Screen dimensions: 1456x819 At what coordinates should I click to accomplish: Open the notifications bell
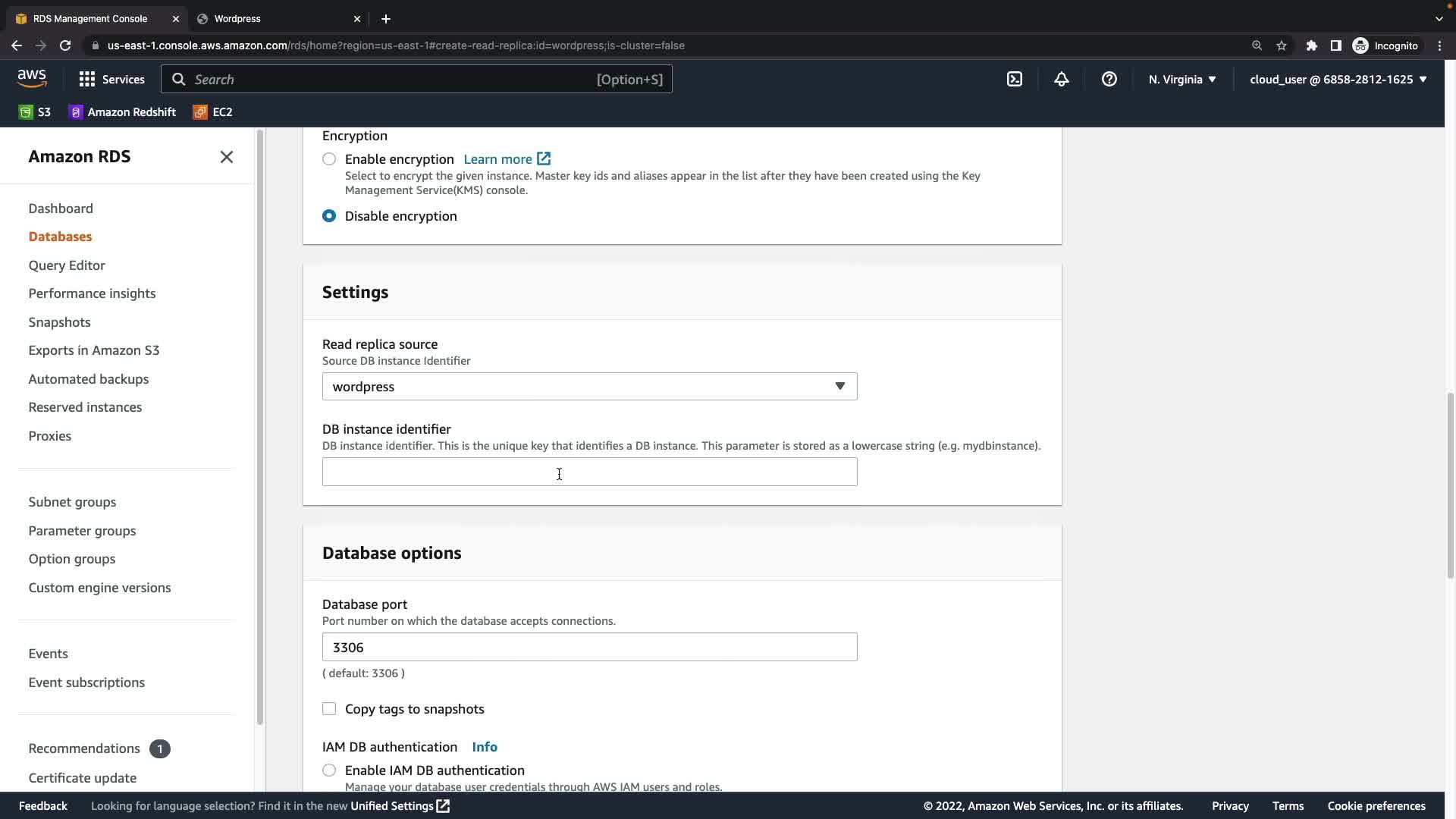[x=1062, y=80]
